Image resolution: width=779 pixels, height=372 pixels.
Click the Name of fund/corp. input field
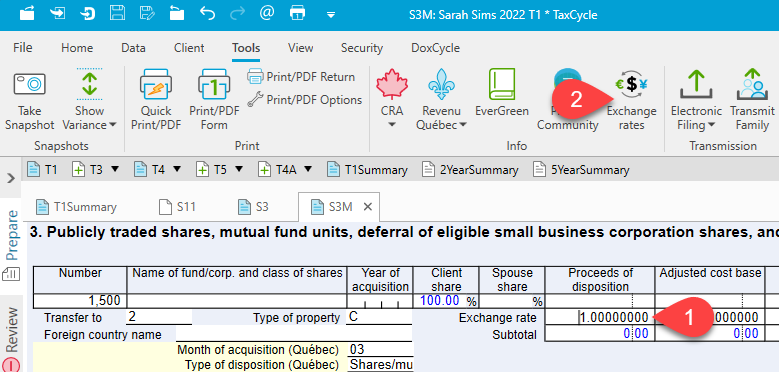pos(237,300)
